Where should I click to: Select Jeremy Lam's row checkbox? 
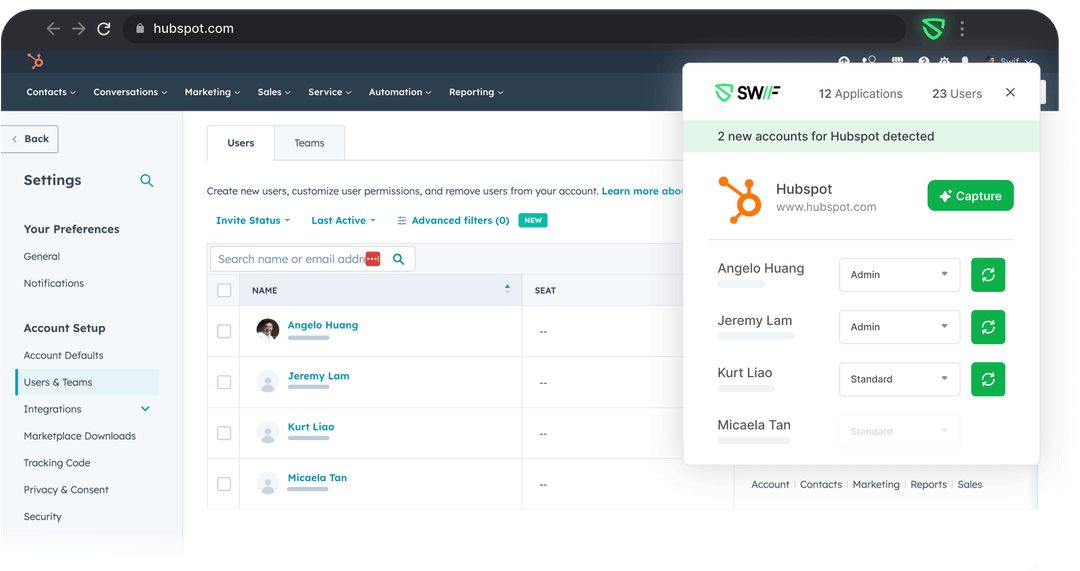point(224,382)
